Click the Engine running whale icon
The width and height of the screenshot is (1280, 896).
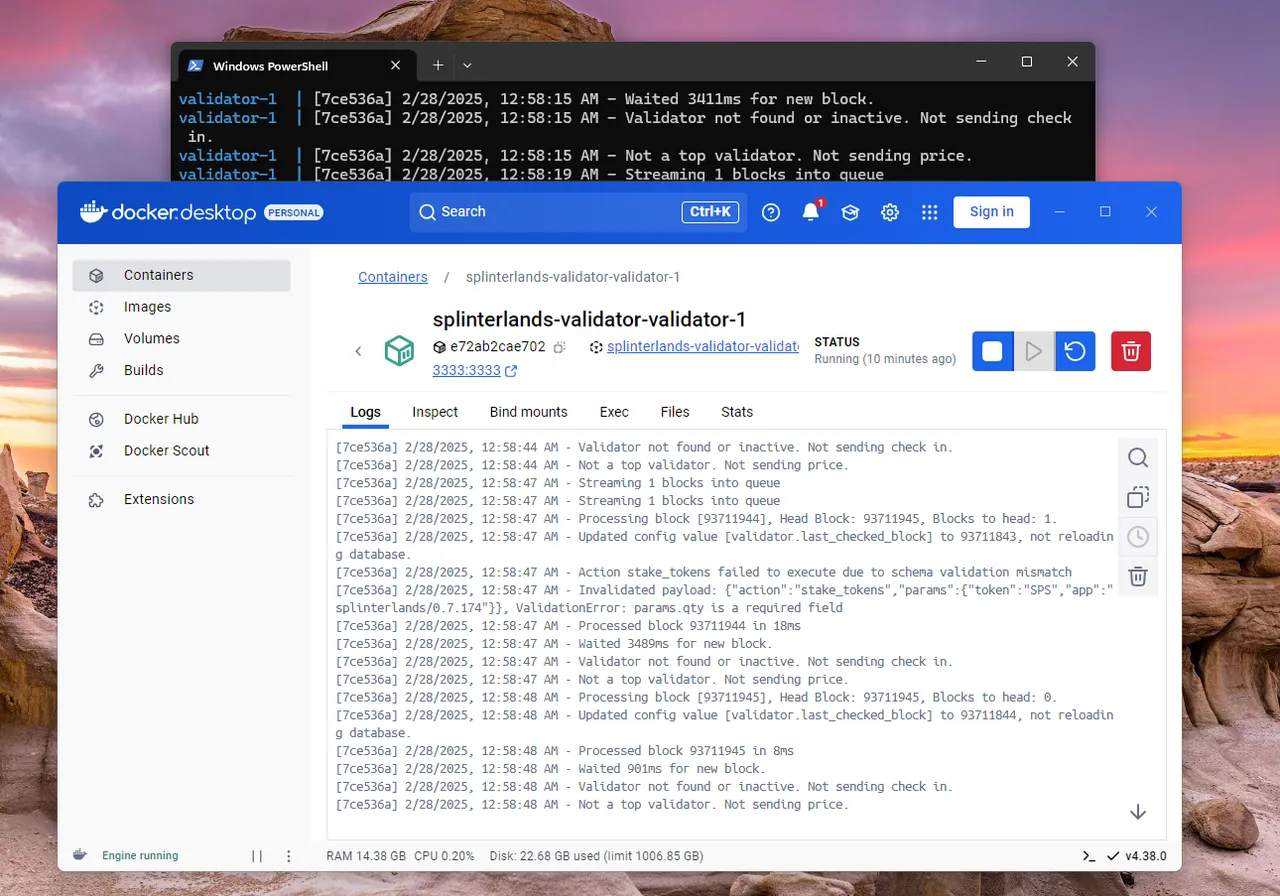point(80,856)
